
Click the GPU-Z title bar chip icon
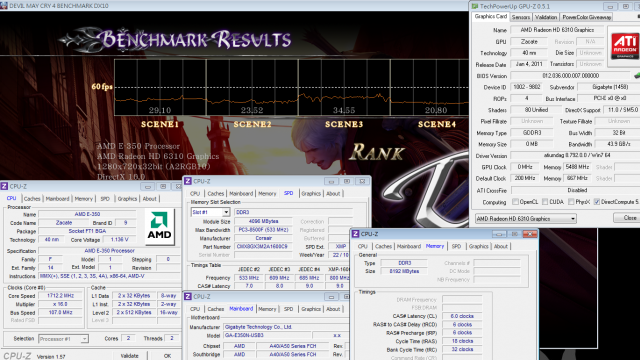475,6
